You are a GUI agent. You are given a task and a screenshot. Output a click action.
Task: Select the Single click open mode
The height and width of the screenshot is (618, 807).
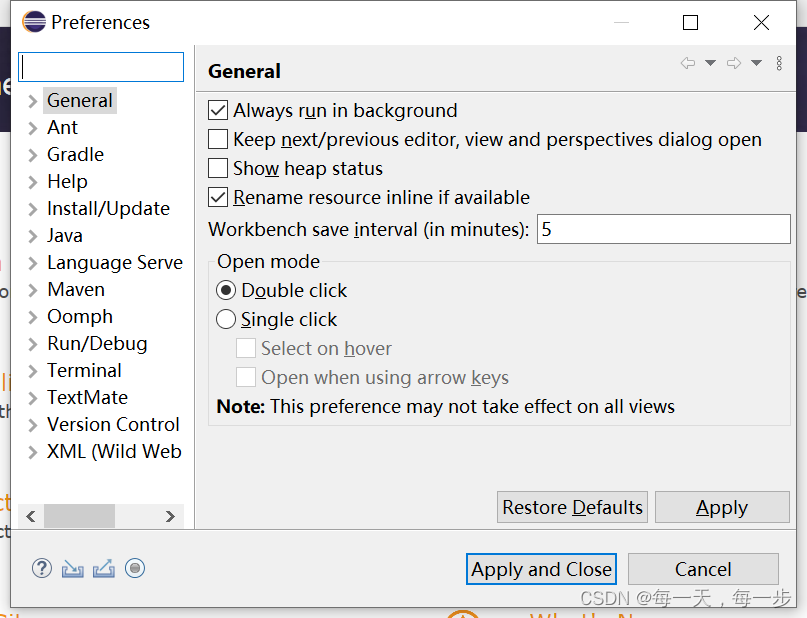[227, 320]
